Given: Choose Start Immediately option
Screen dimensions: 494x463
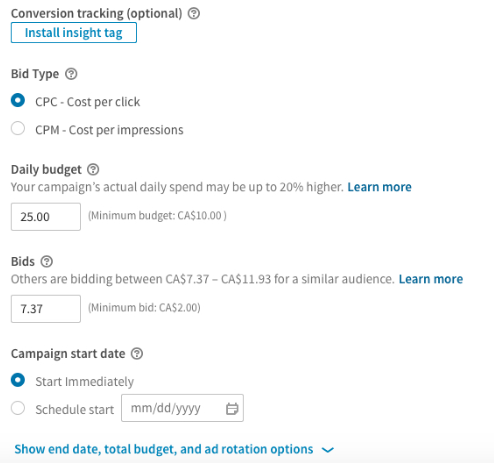Looking at the screenshot, I should coord(18,380).
